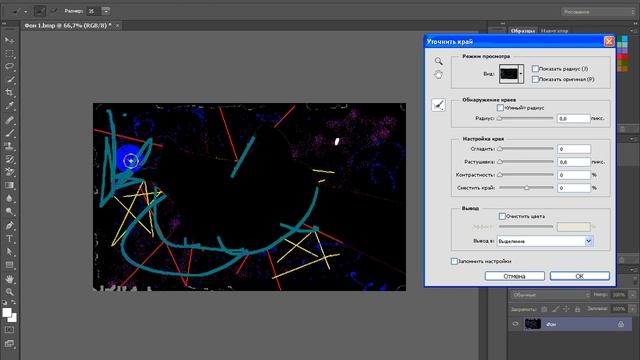
Task: Open the layer blend mode dropdown
Action: 550,295
